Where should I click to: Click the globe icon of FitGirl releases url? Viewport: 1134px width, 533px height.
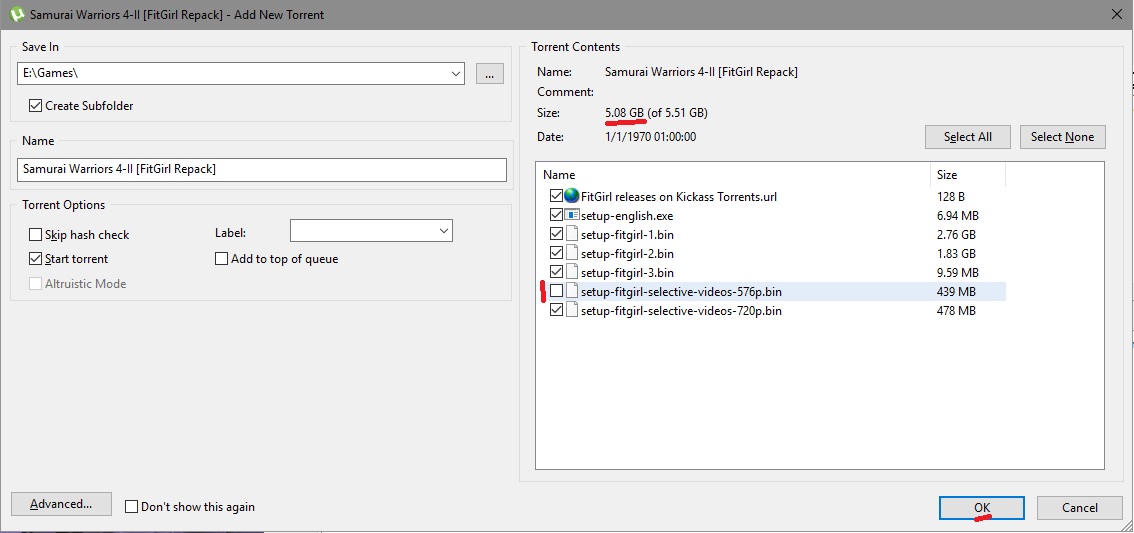(571, 196)
